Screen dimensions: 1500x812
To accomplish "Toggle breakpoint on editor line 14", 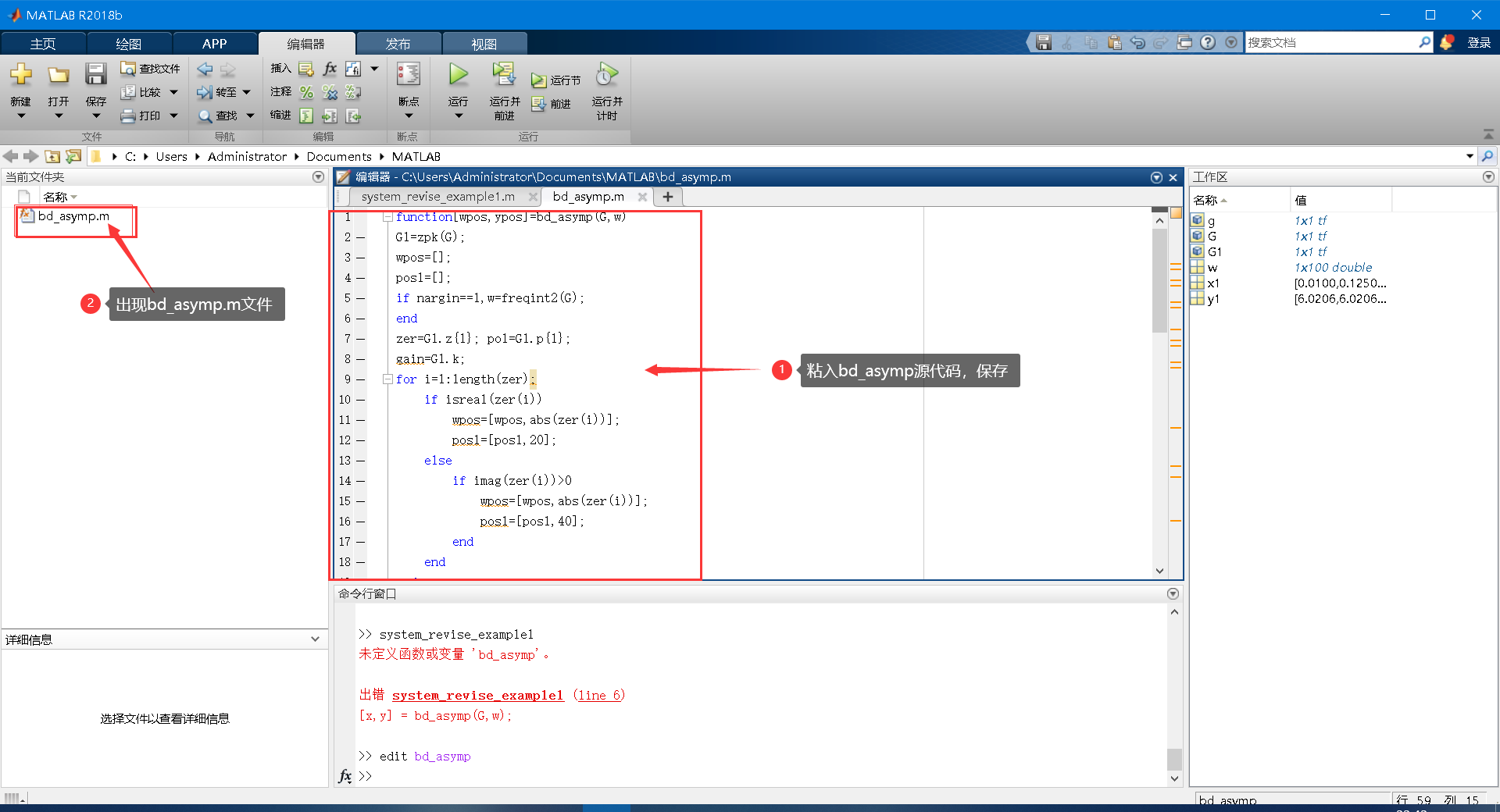I will [360, 481].
